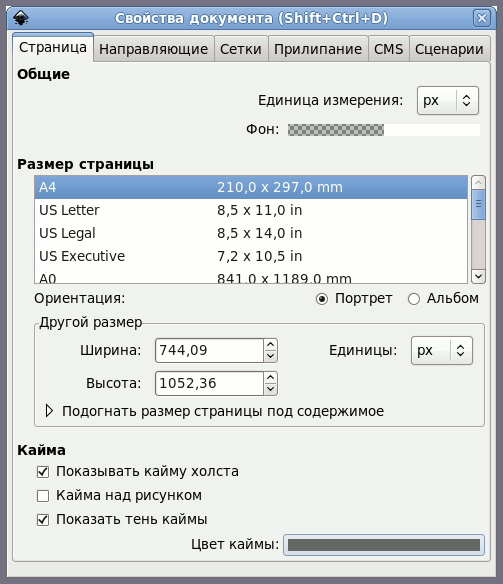Click the 210,0 x 297,0 mm dimensions text

(x=280, y=187)
